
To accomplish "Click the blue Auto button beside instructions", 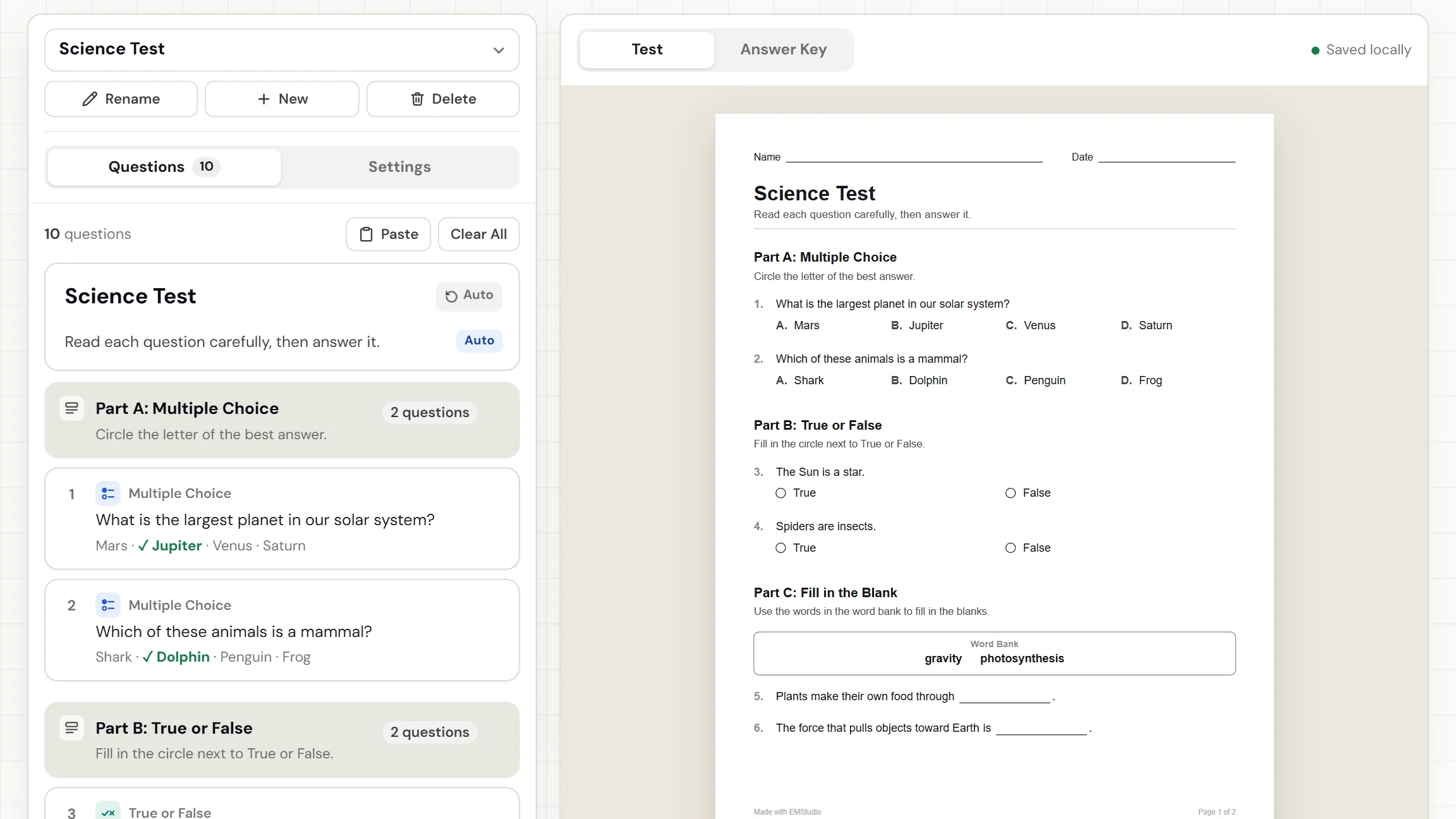I will (479, 341).
